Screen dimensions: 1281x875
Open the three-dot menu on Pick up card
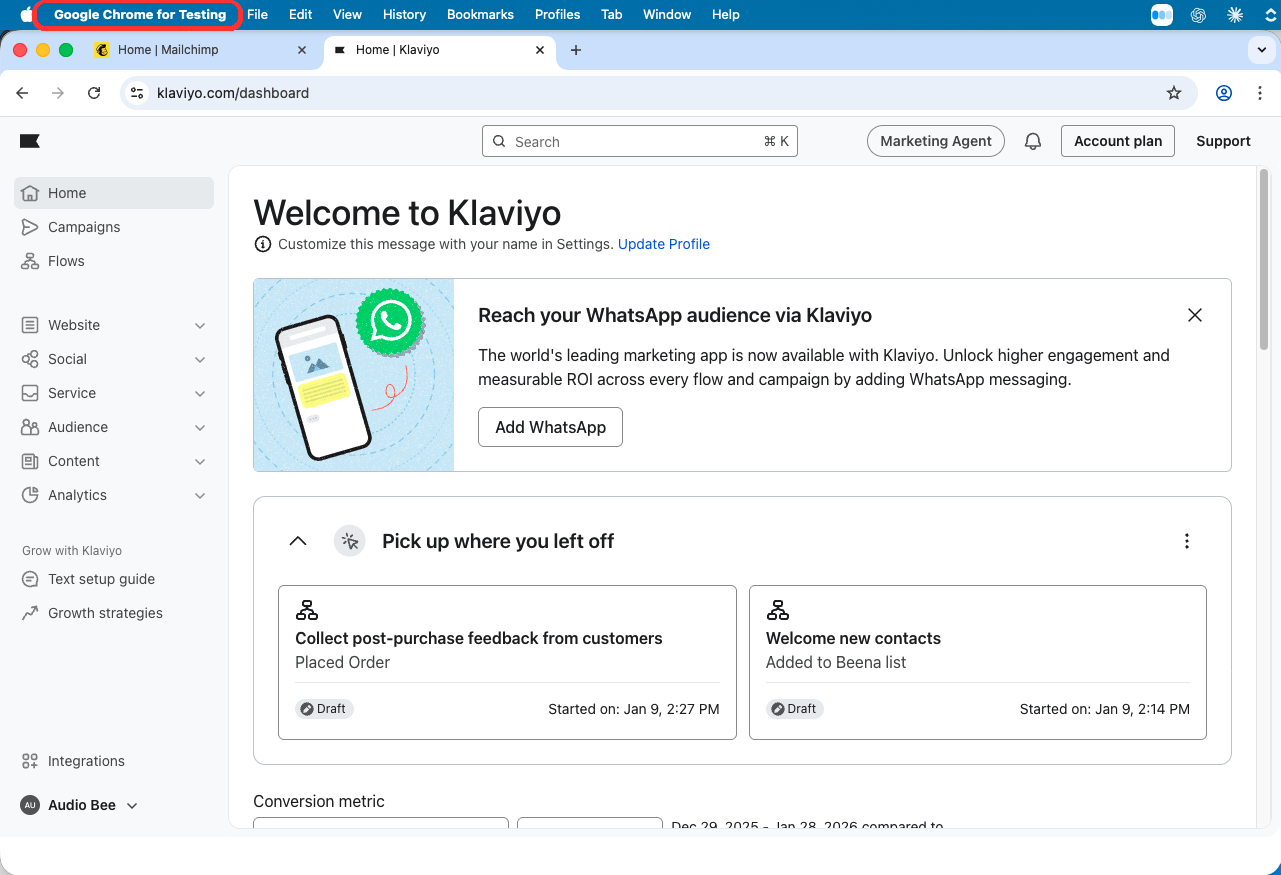1186,540
